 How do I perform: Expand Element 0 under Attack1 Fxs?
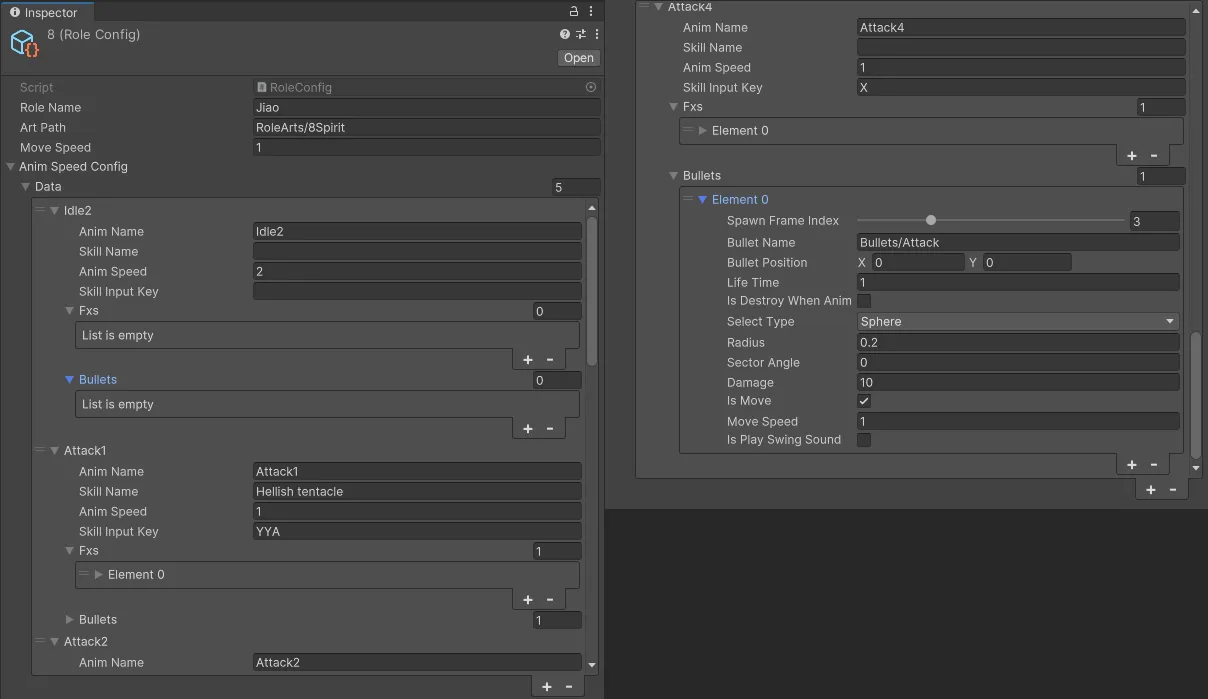(x=99, y=574)
